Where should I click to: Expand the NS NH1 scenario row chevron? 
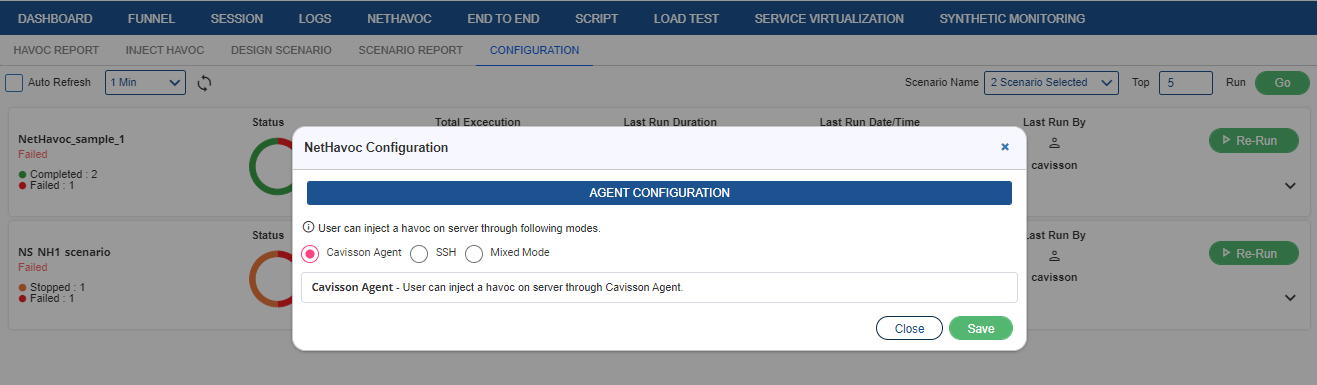[x=1290, y=298]
